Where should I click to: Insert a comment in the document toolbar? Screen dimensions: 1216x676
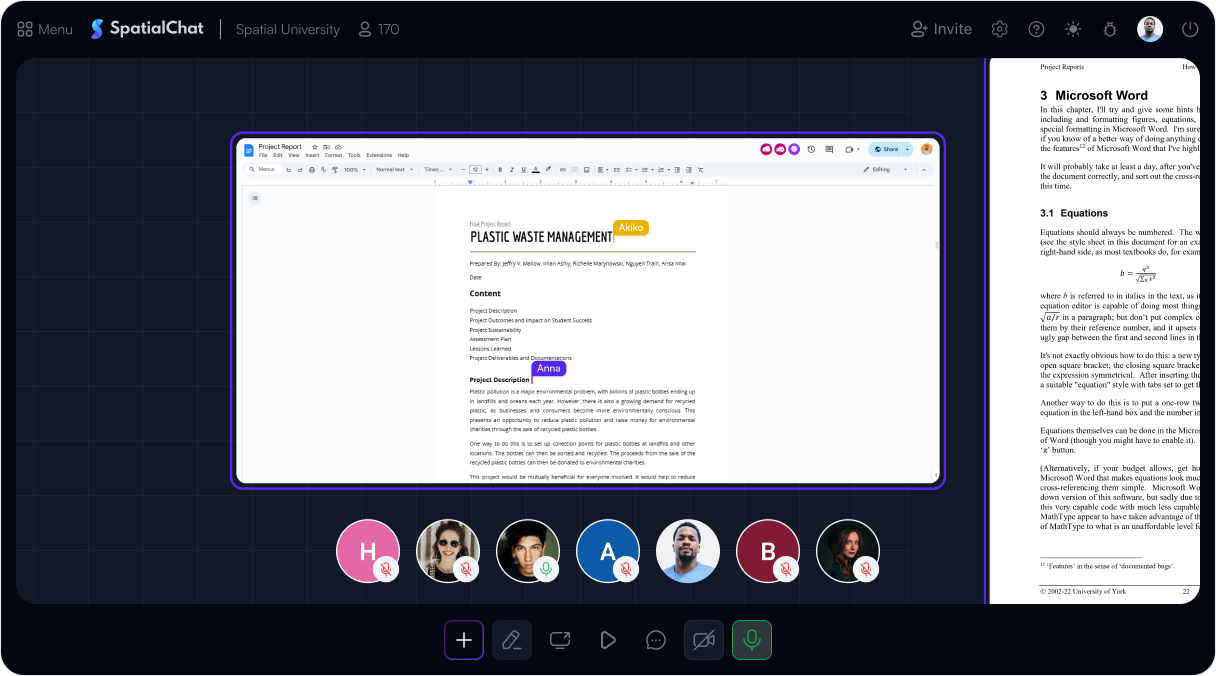click(575, 169)
